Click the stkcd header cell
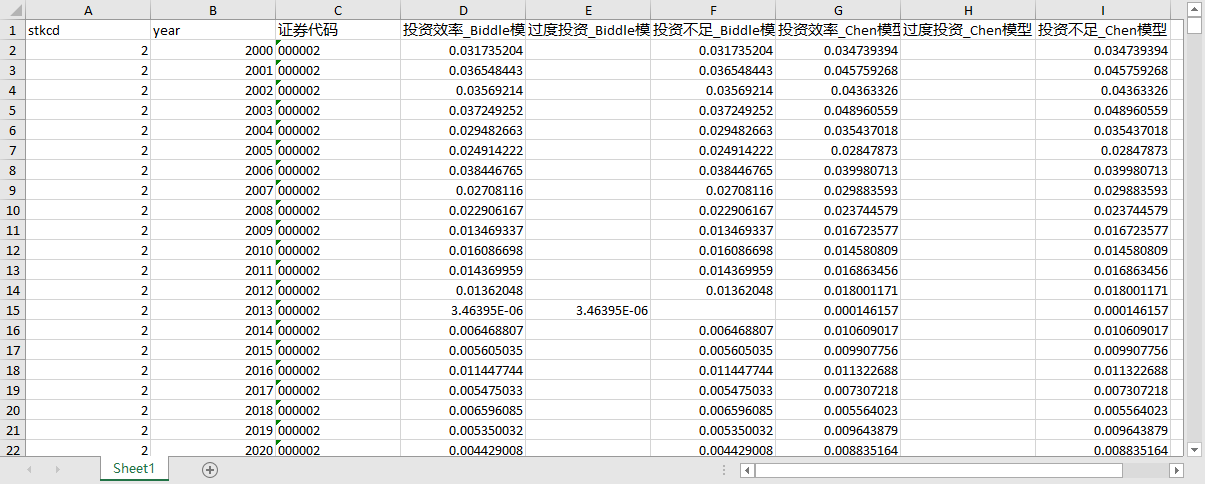 click(x=88, y=30)
